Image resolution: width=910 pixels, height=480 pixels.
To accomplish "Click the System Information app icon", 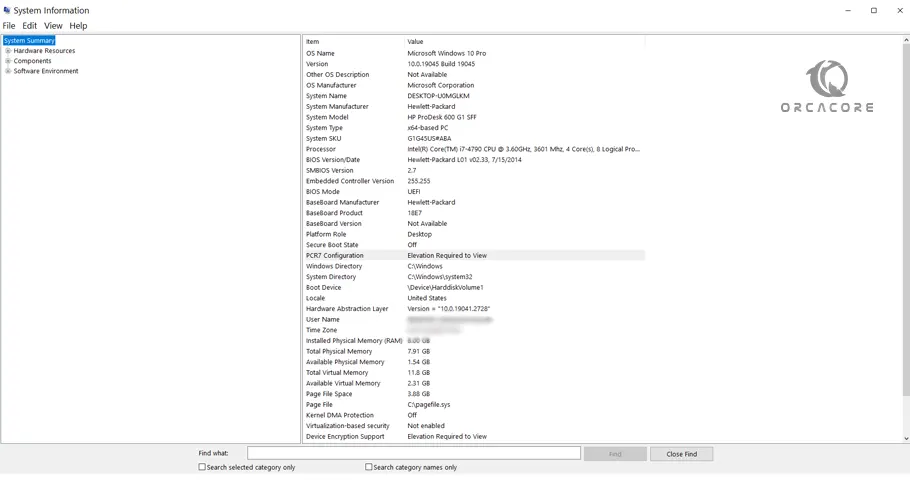I will (x=6, y=10).
